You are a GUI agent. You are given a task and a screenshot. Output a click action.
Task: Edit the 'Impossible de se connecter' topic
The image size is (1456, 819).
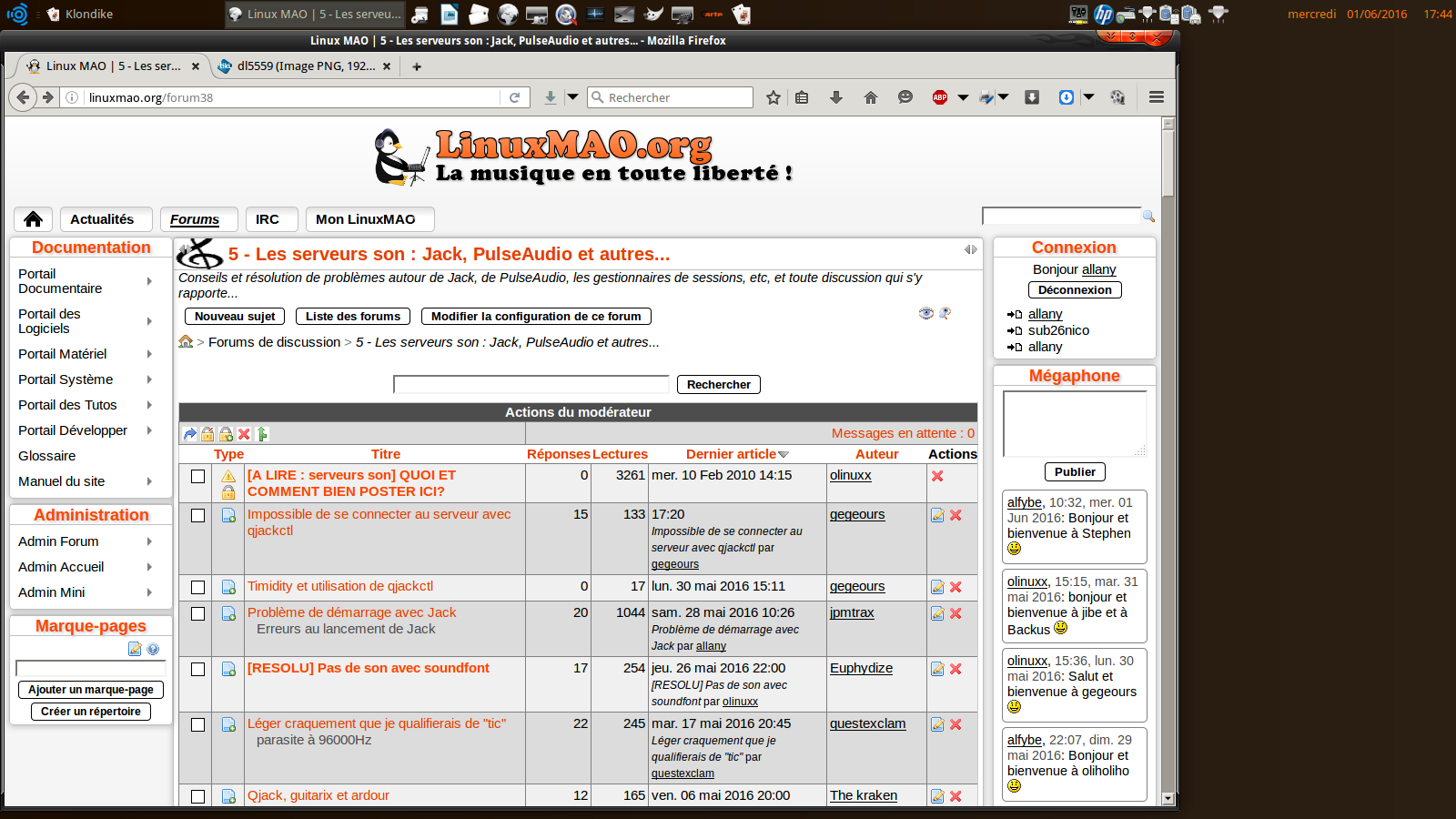click(937, 515)
